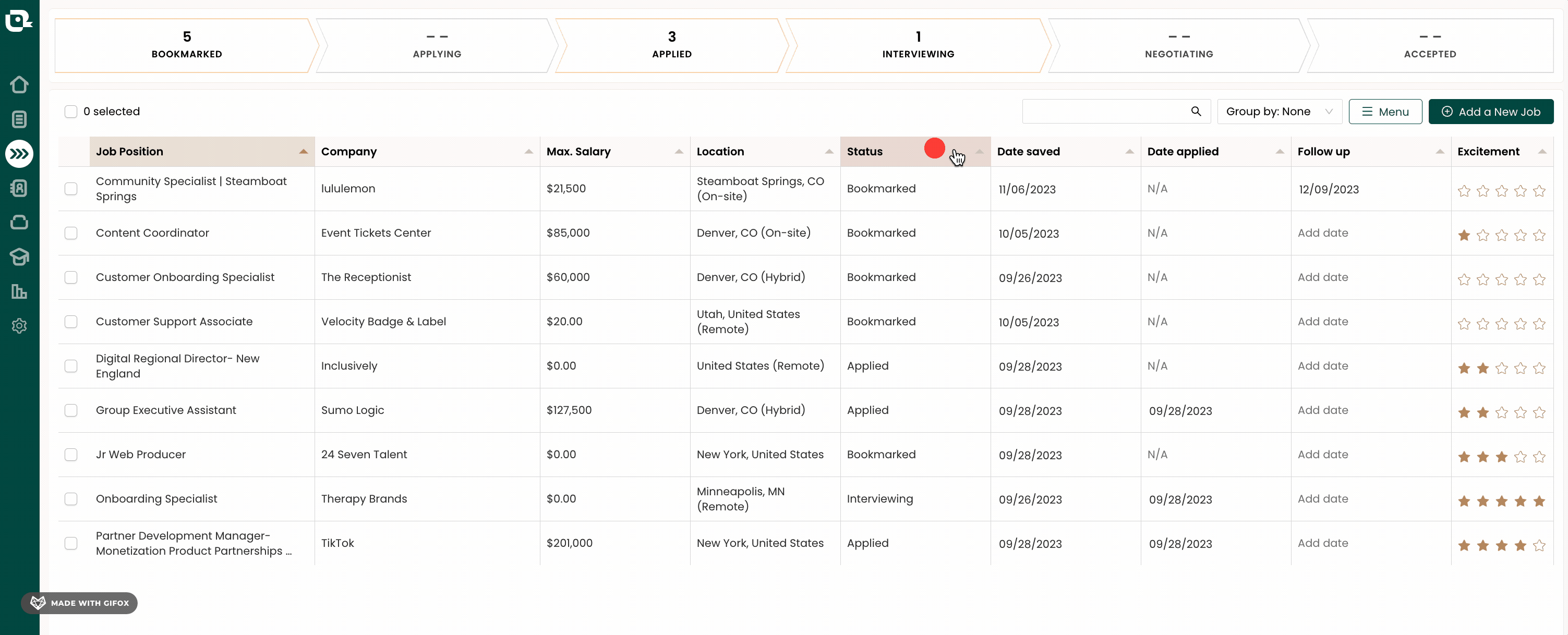1568x635 pixels.
Task: Open the contacts book sidebar icon
Action: coord(19,188)
